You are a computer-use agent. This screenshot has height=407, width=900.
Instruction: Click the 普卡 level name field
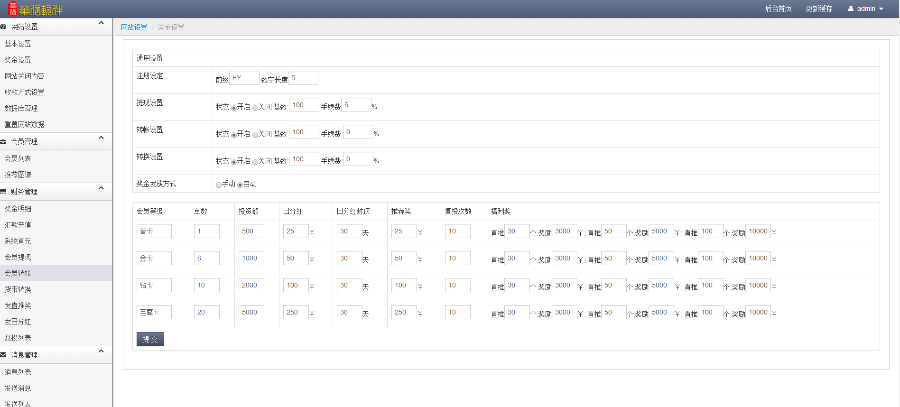pos(154,231)
